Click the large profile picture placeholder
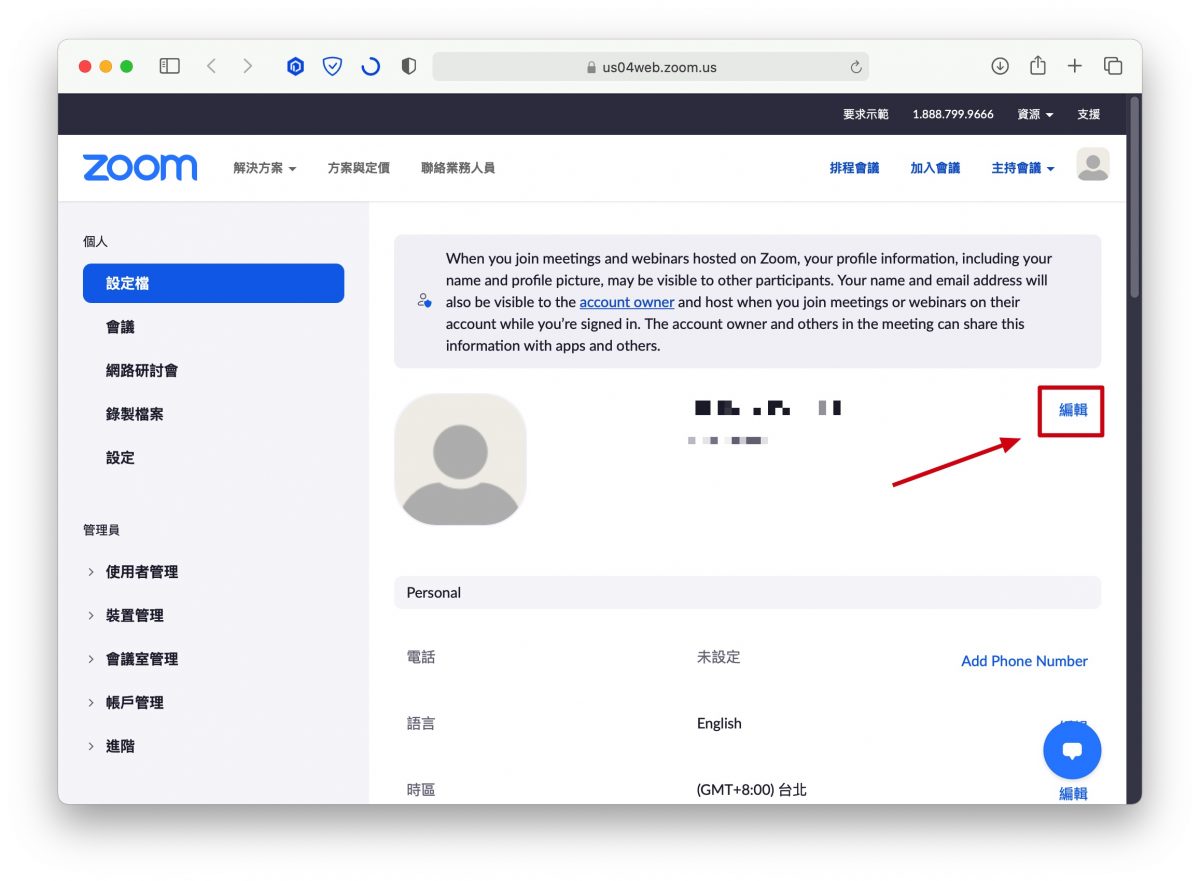 (x=460, y=459)
